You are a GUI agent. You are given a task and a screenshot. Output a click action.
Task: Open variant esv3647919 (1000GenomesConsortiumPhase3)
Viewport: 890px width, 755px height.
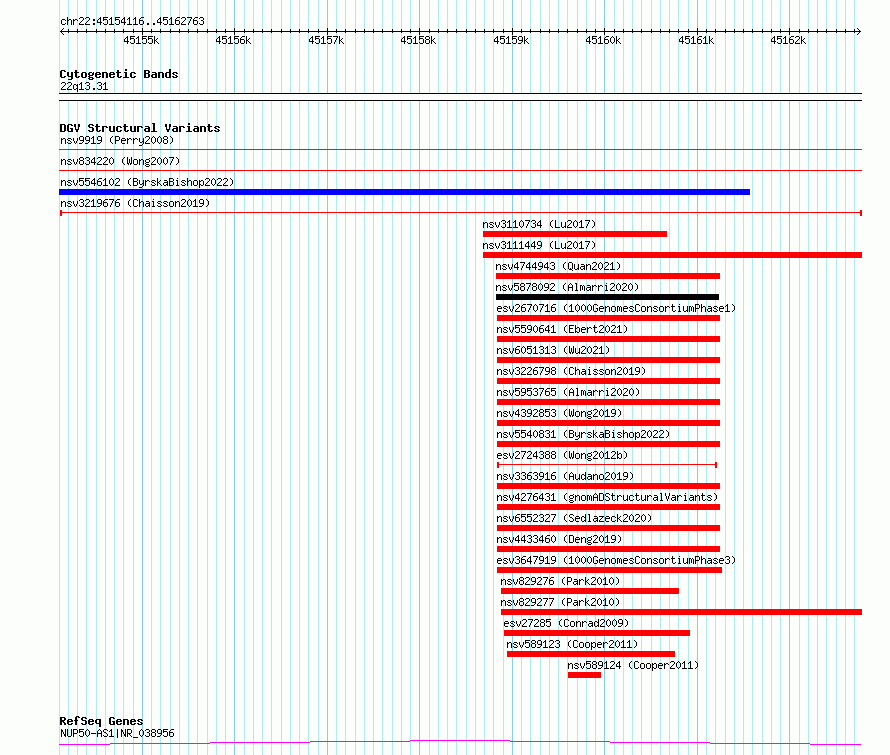tap(616, 560)
